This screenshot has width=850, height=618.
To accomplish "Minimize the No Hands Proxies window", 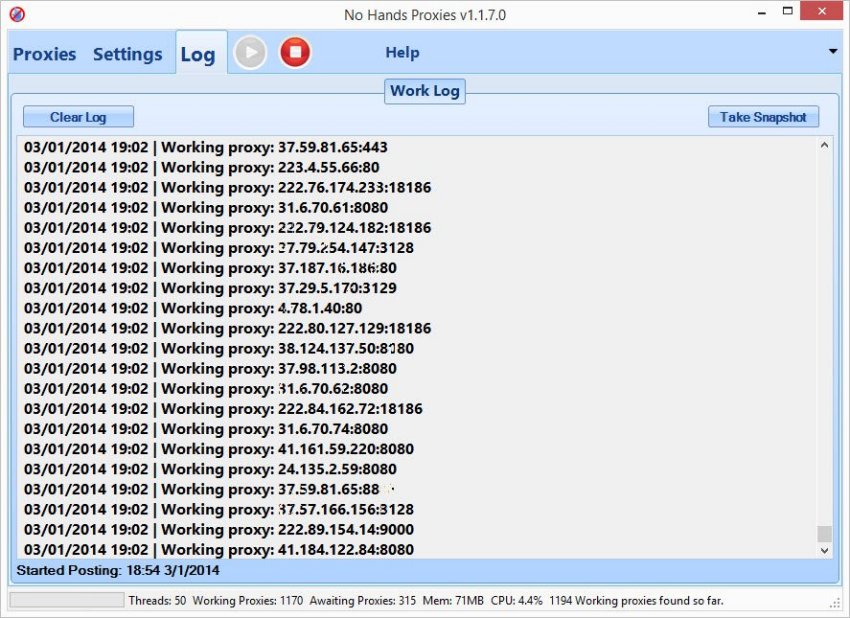I will [x=762, y=12].
